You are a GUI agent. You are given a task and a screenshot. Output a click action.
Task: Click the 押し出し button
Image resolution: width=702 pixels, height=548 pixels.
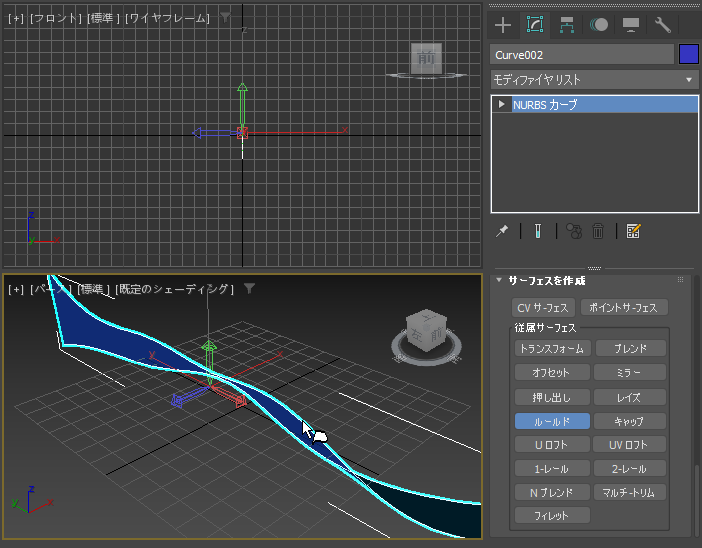point(552,397)
